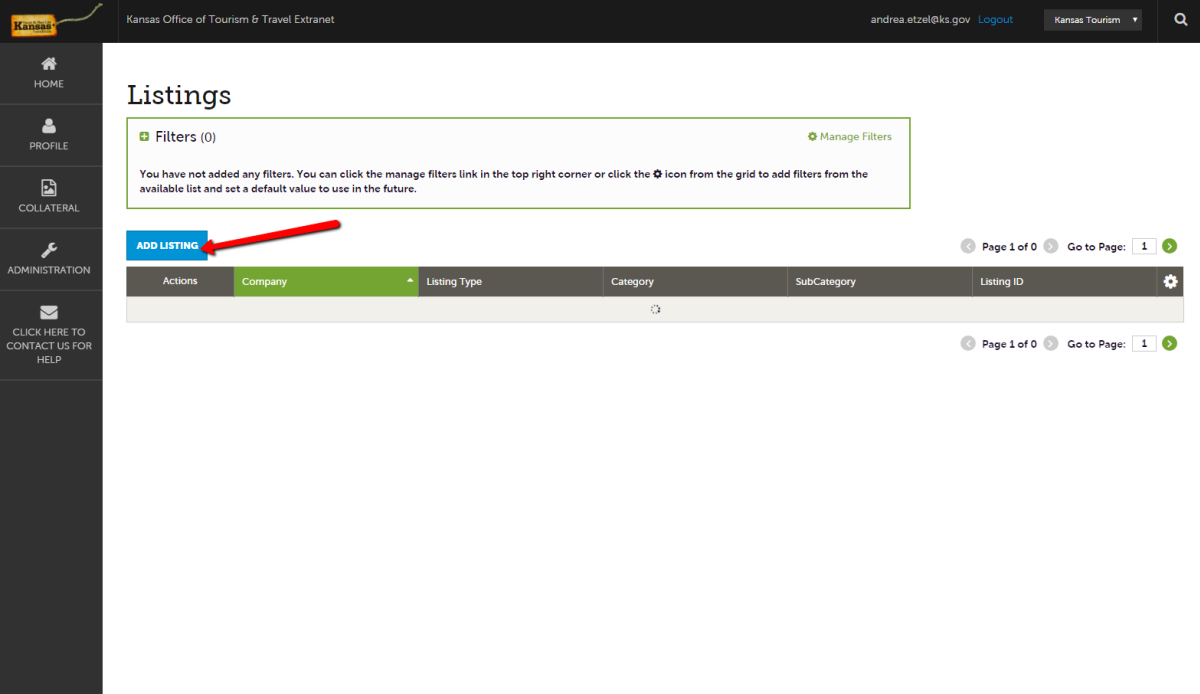
Task: Click the bottom Go to Page field
Action: [x=1144, y=344]
